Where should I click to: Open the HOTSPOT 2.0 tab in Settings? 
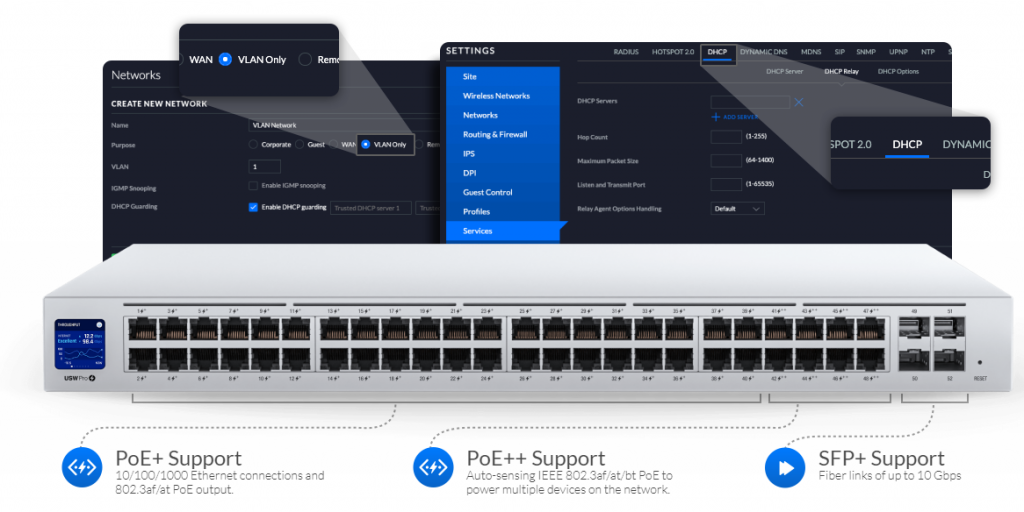coord(673,52)
